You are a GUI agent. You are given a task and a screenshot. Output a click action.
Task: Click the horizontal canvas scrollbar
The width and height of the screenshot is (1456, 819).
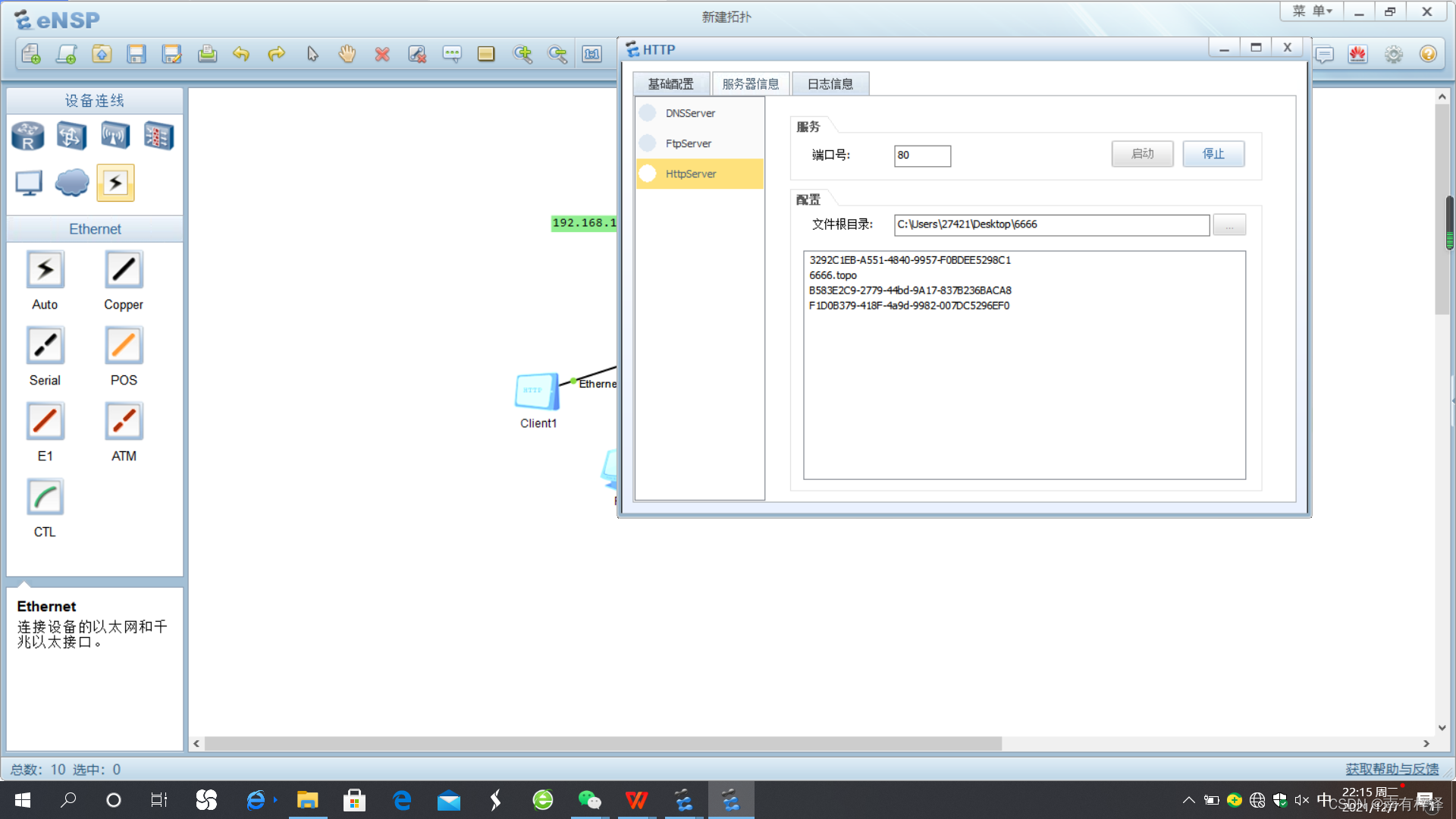(603, 744)
